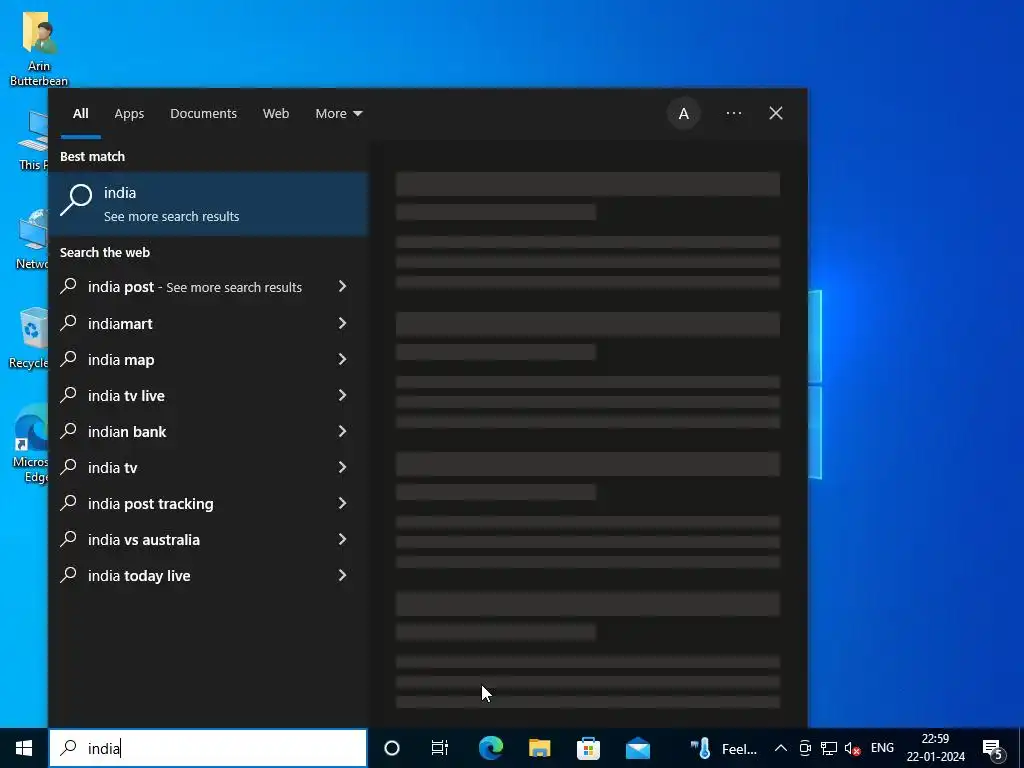The width and height of the screenshot is (1024, 768).
Task: Expand the india map suggestion chevron
Action: [342, 359]
